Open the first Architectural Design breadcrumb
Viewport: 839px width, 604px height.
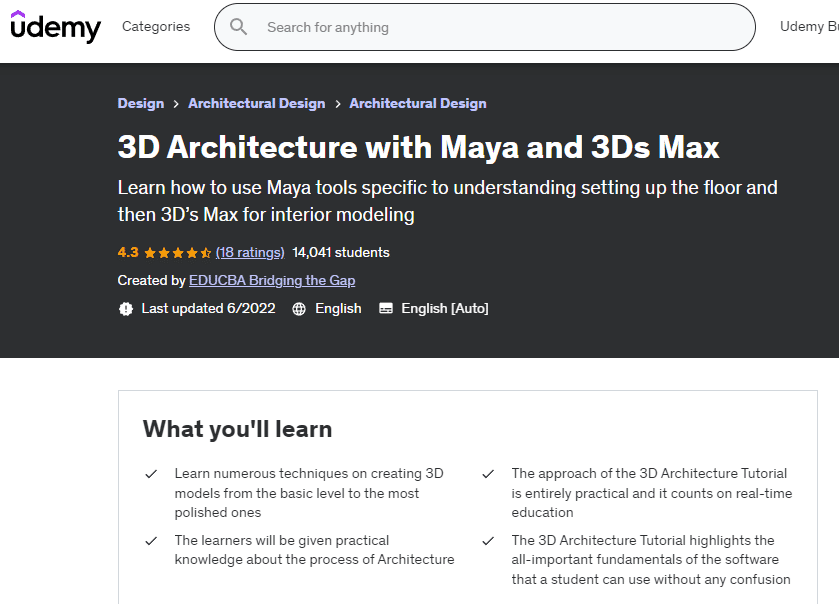[x=257, y=103]
